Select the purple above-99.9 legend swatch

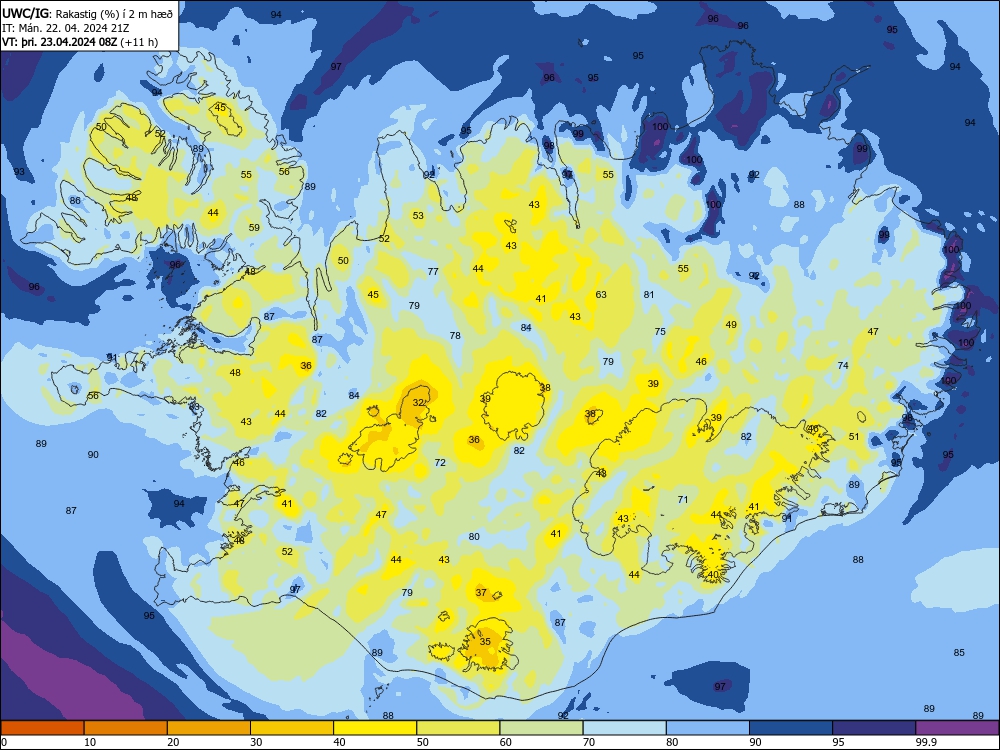957,728
